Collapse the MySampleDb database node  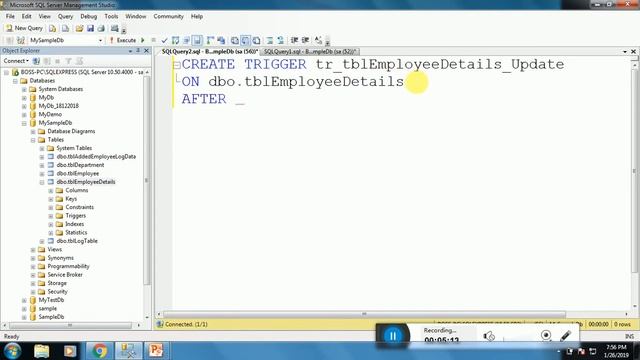click(x=24, y=123)
